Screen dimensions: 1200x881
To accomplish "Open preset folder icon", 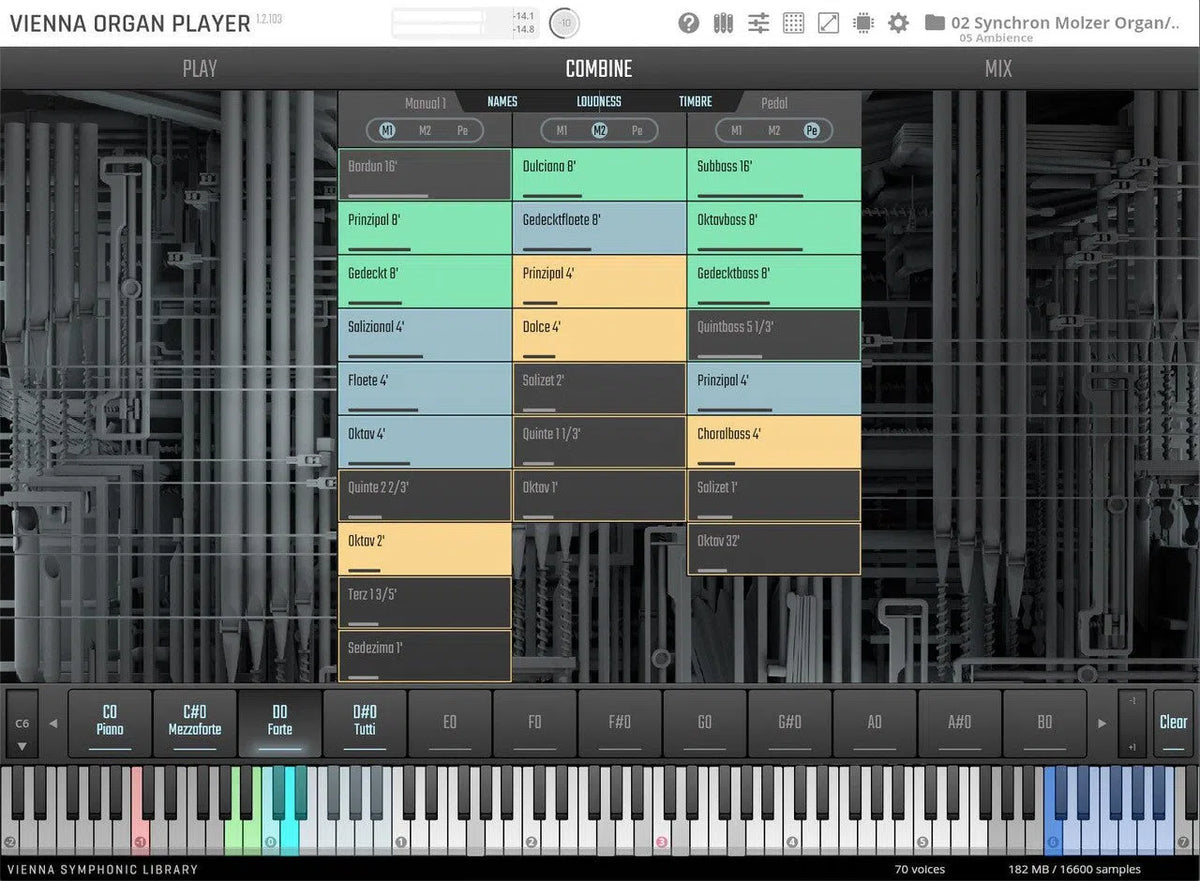I will click(935, 23).
